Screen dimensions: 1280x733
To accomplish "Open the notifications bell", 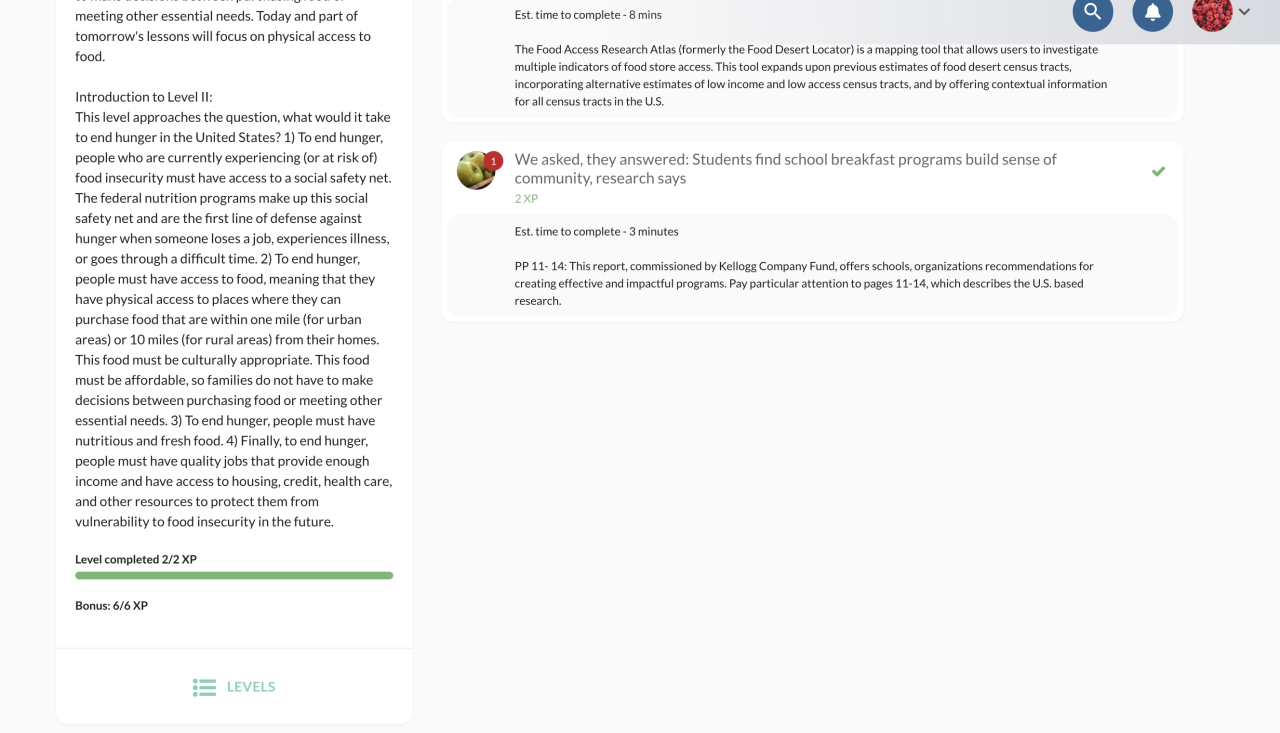I will click(x=1152, y=12).
